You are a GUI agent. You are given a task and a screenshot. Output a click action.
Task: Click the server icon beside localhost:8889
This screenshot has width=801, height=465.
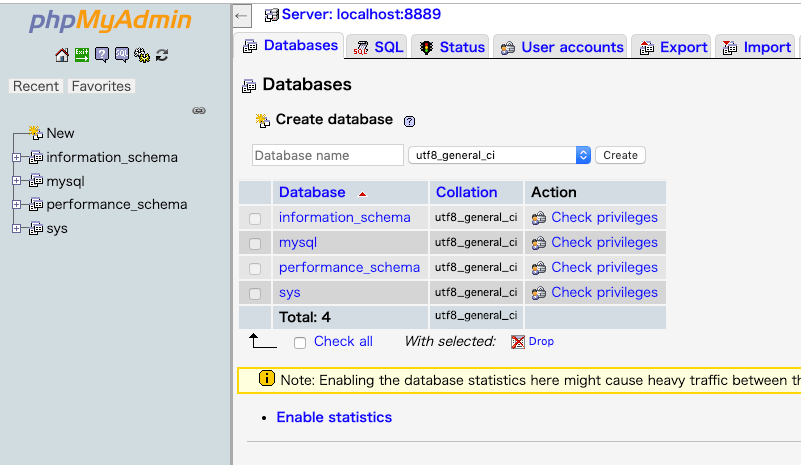[271, 15]
